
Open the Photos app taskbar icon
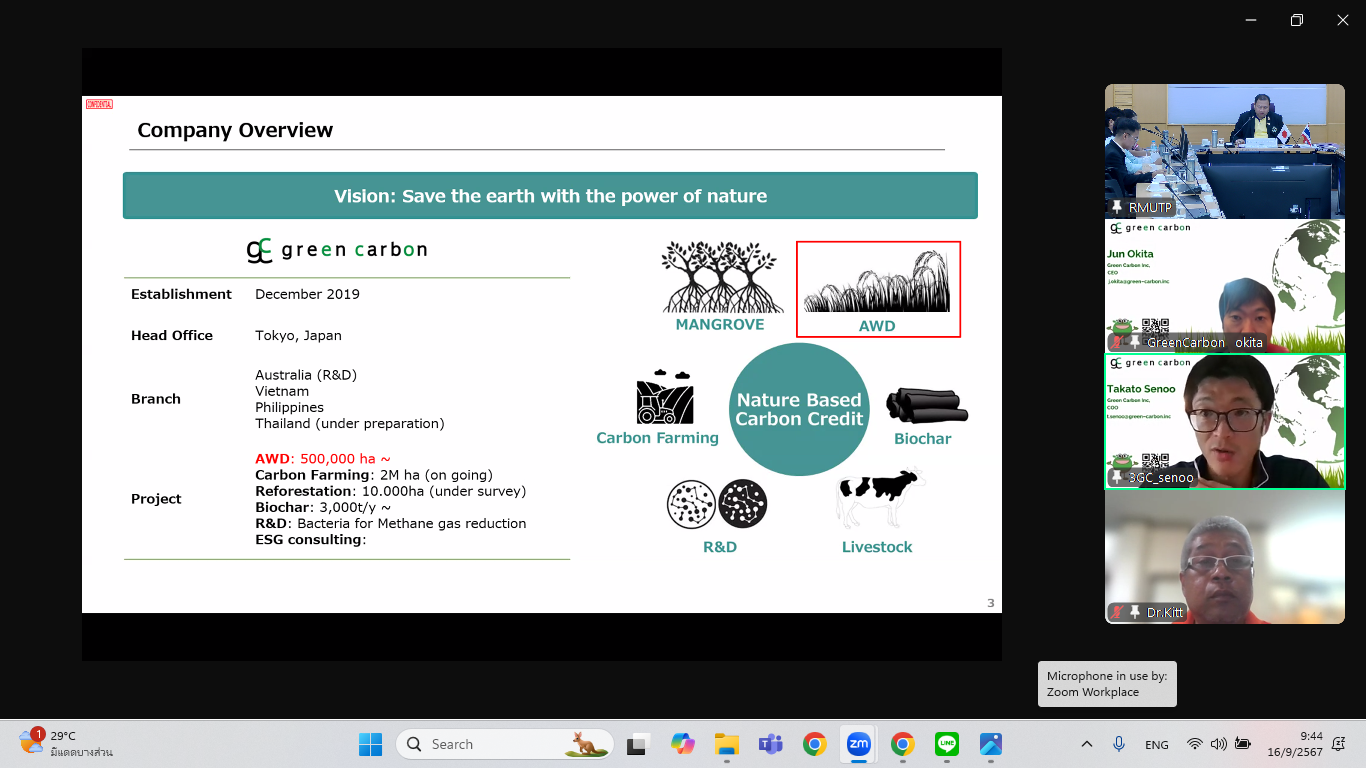pos(991,744)
